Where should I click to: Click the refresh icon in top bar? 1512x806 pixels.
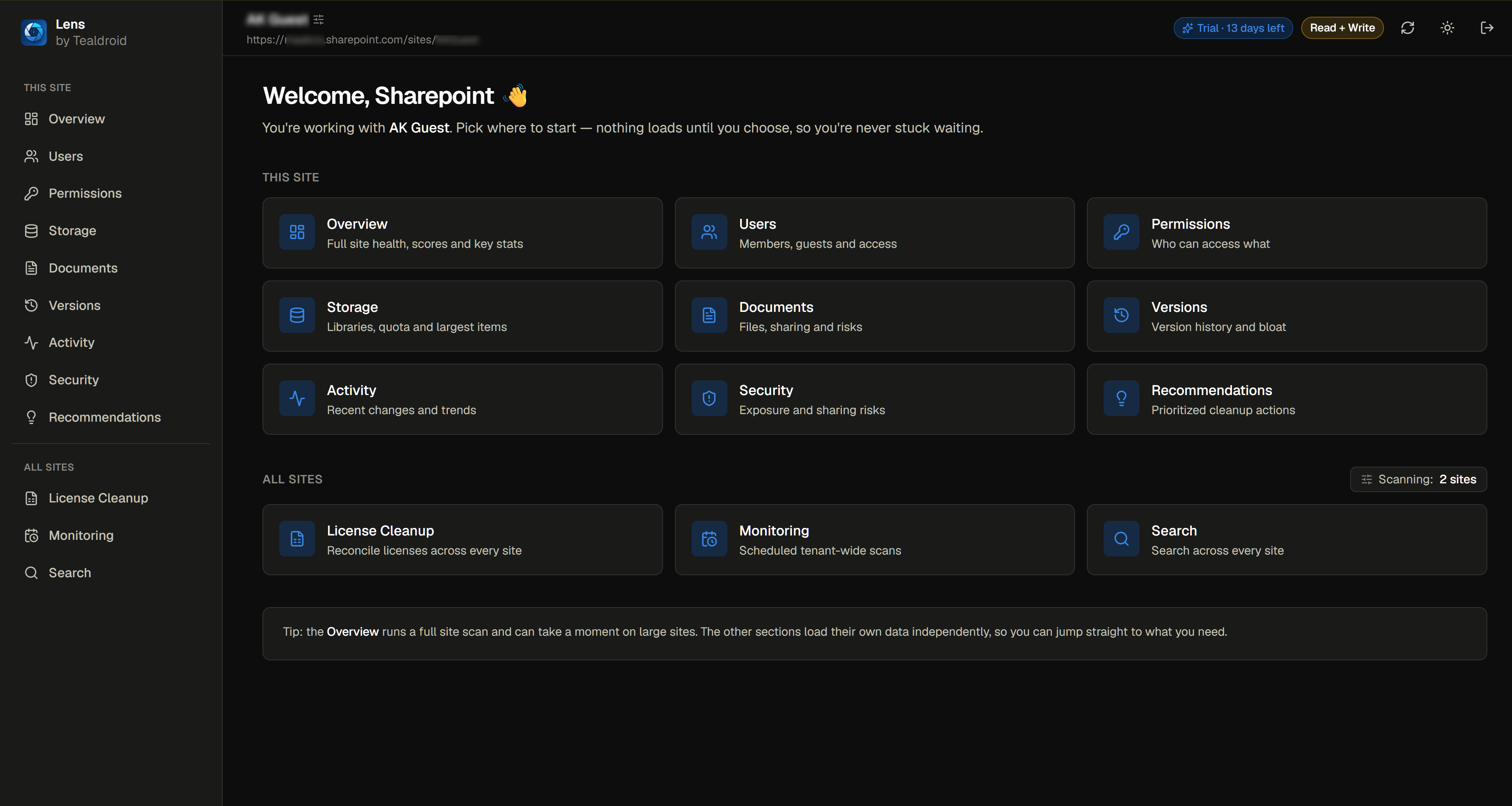pos(1407,27)
